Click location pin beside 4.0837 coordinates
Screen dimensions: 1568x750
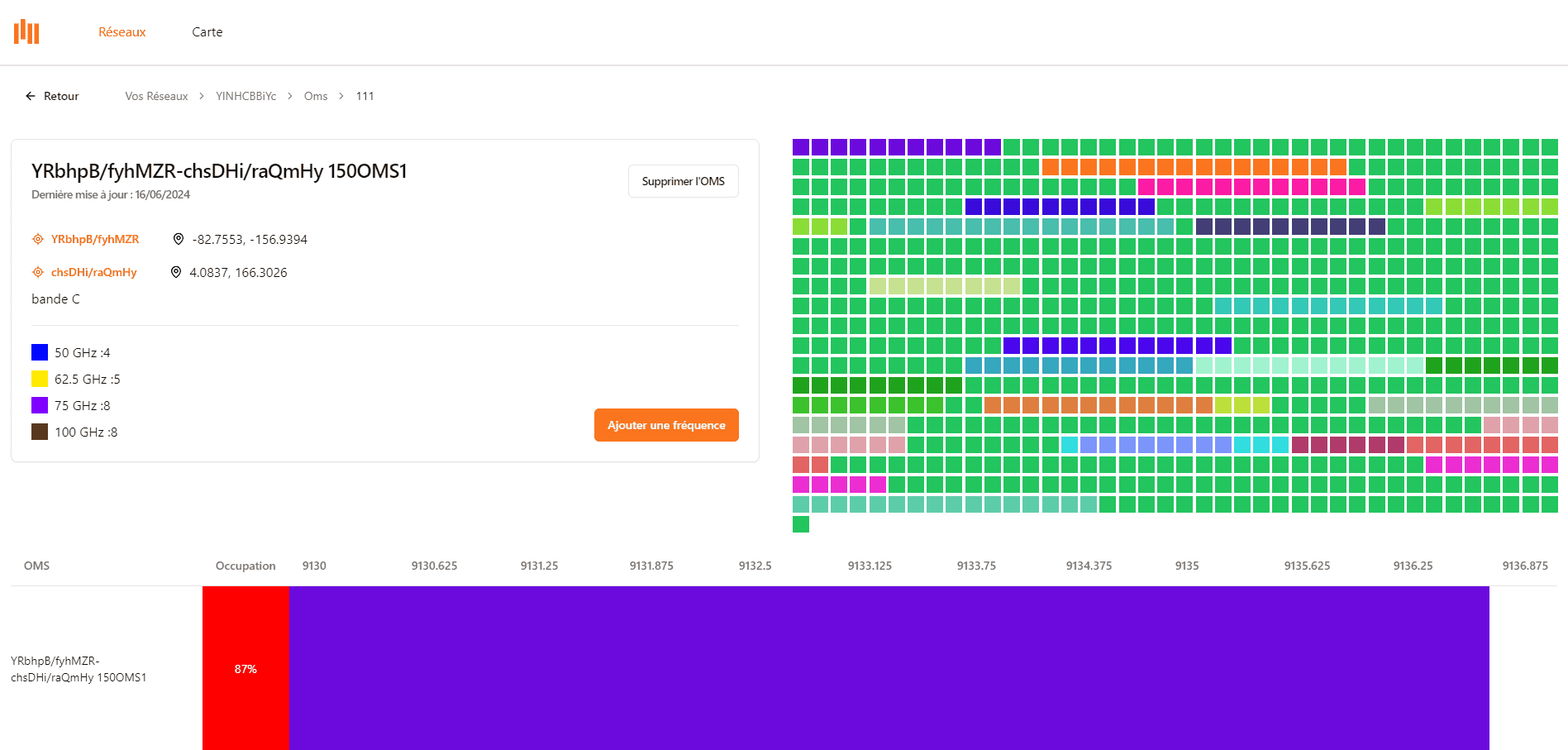click(x=175, y=273)
